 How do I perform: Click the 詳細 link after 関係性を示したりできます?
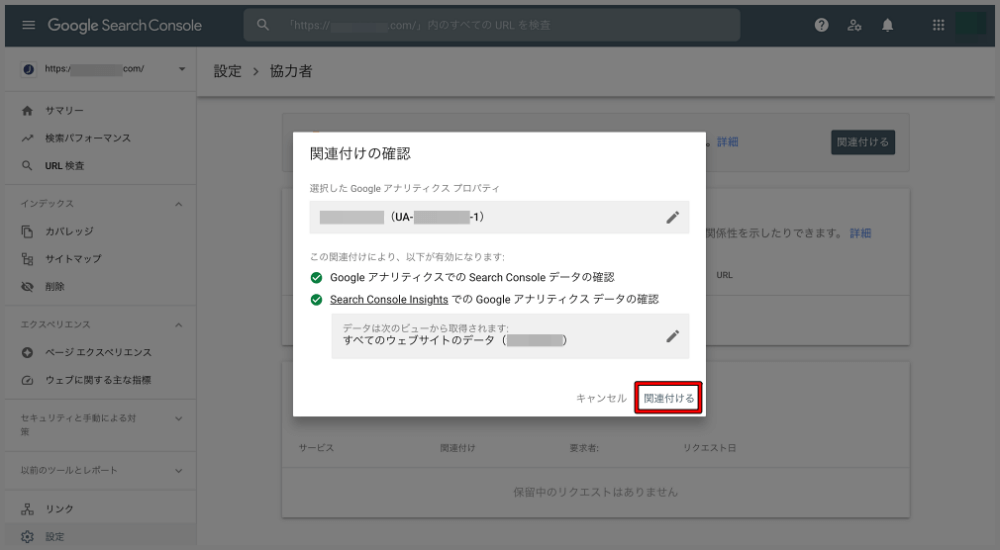coord(860,233)
